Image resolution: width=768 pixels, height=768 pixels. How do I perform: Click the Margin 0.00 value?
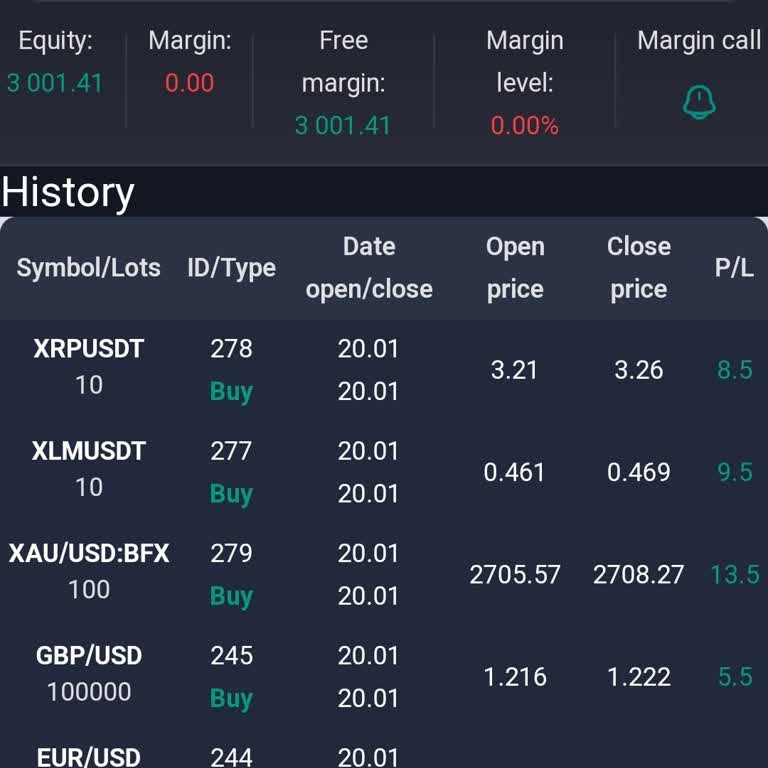coord(189,83)
